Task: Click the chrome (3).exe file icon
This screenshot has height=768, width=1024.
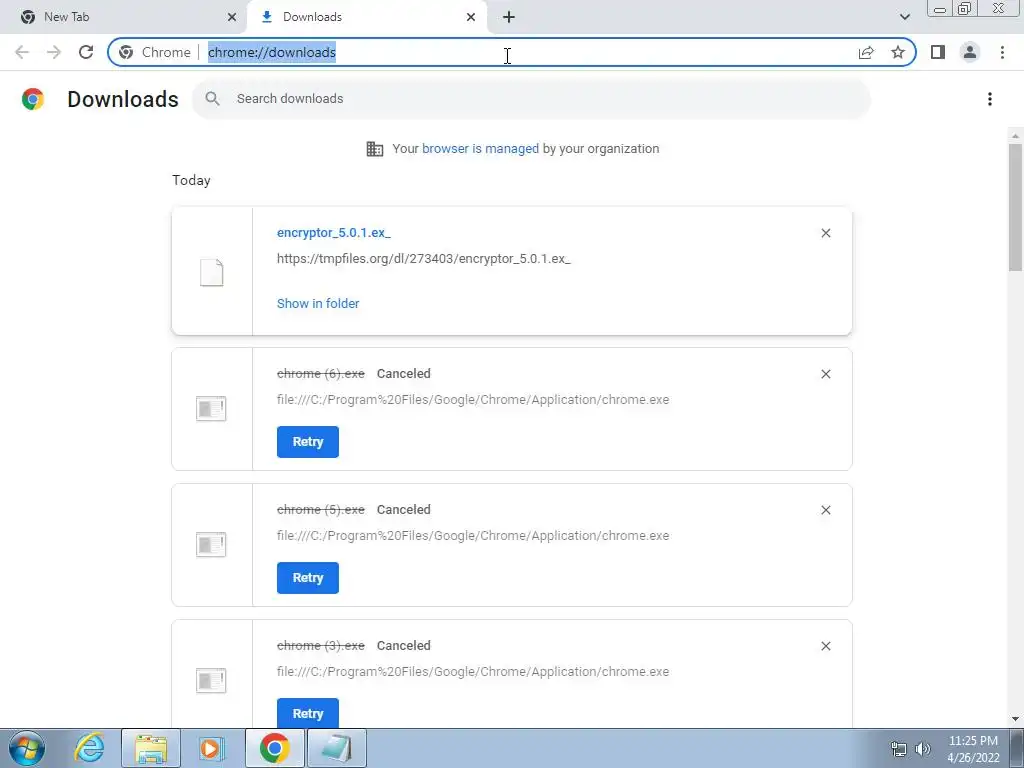Action: 211,680
